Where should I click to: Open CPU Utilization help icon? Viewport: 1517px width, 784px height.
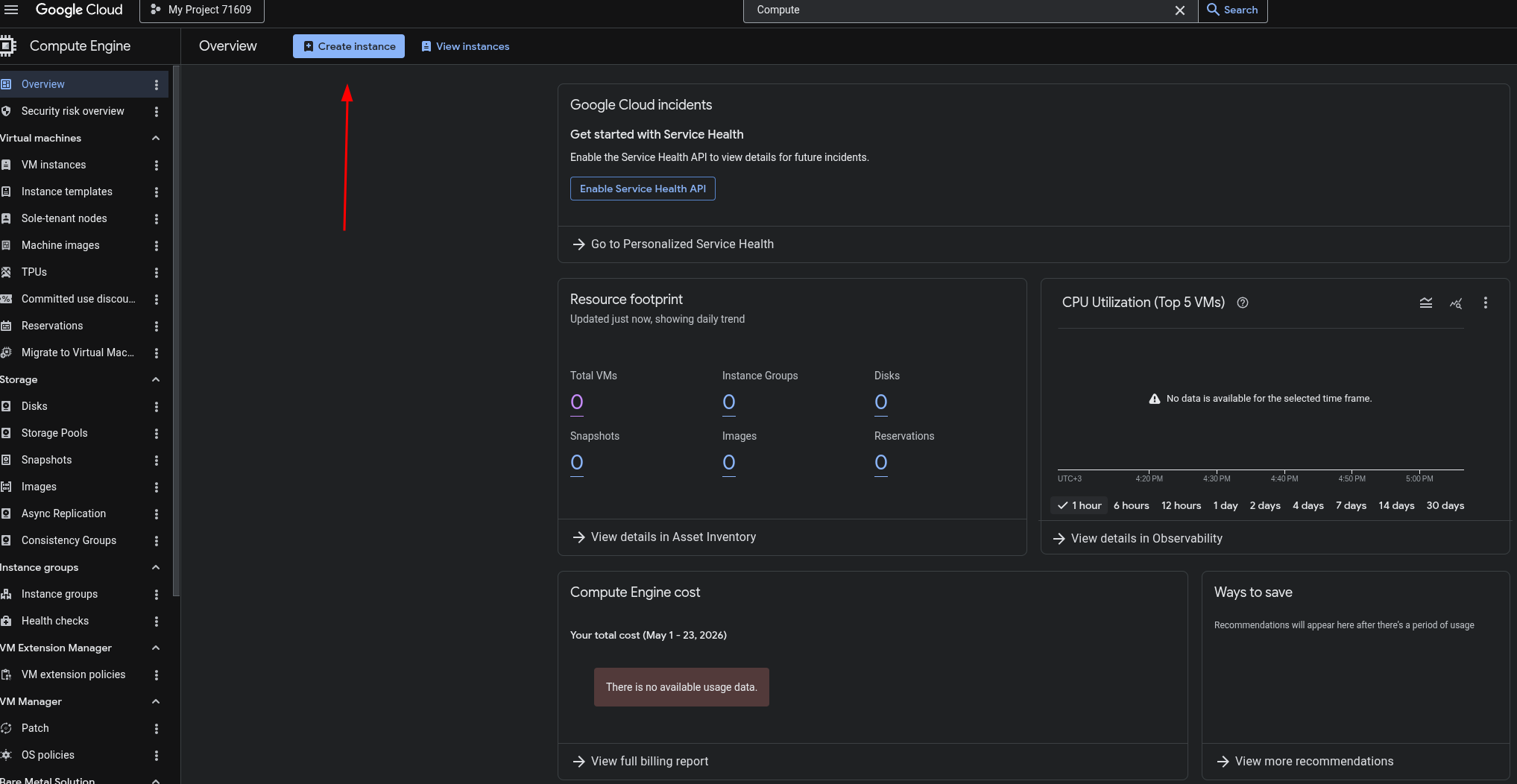click(1243, 303)
